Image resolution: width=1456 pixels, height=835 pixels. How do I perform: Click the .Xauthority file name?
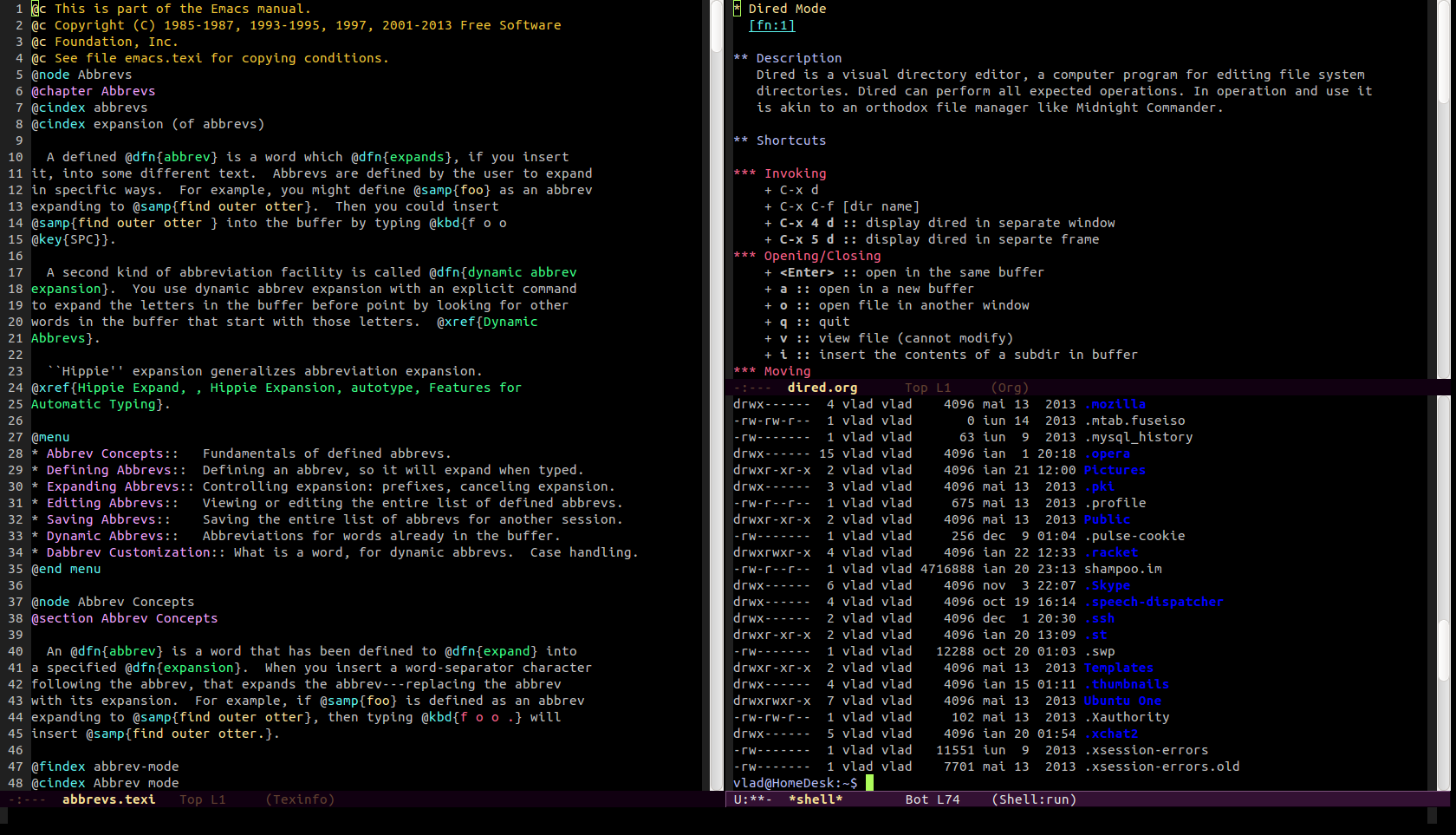click(1127, 717)
